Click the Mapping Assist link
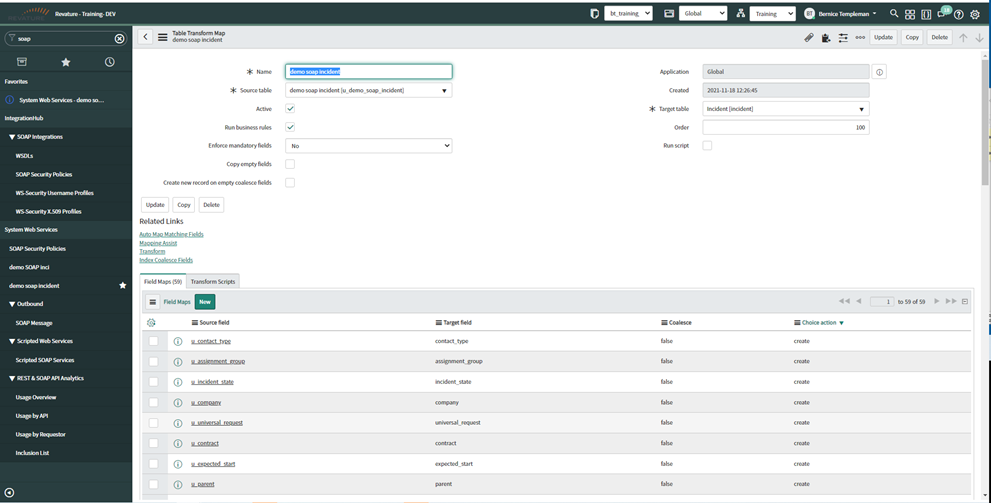The image size is (991, 503). point(158,243)
